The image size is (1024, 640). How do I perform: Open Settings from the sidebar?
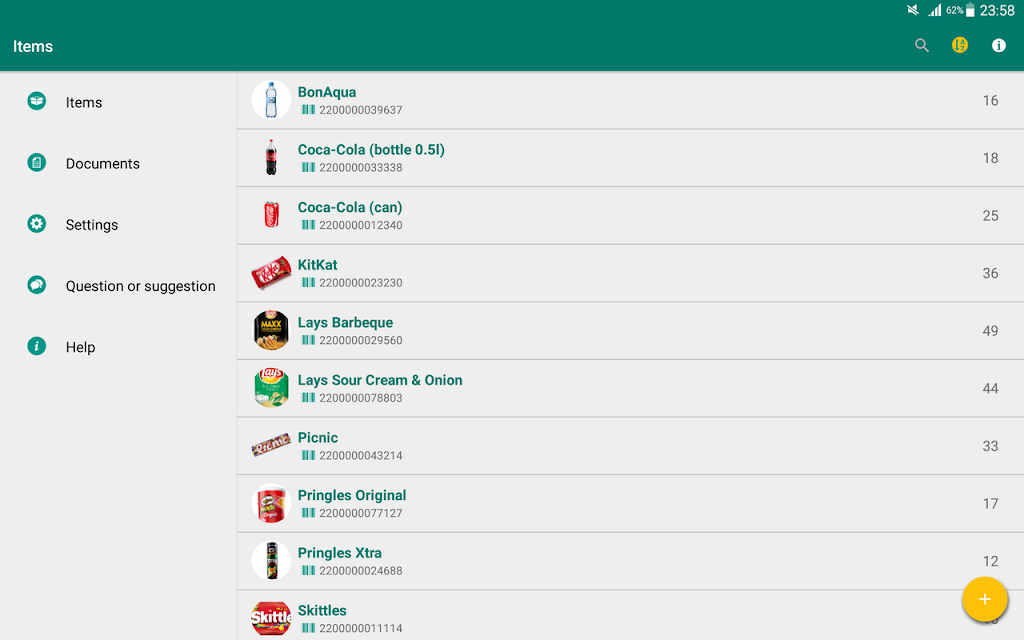[x=91, y=225]
